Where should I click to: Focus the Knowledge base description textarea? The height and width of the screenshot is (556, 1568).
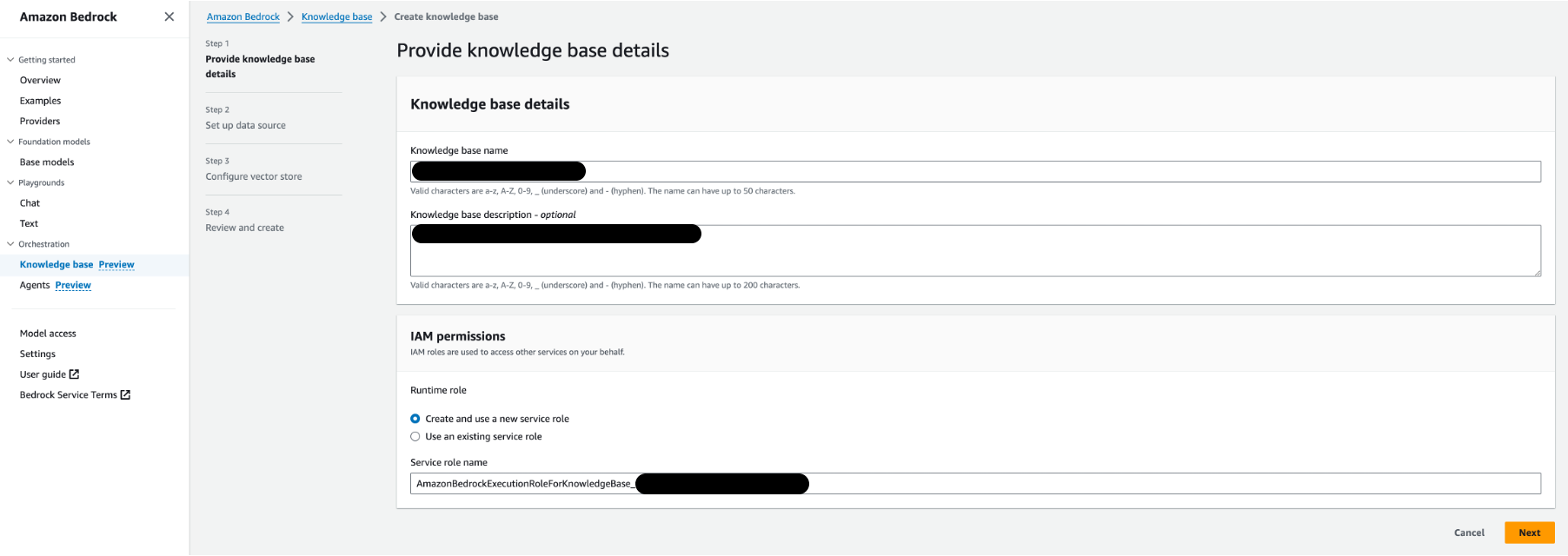pyautogui.click(x=975, y=251)
